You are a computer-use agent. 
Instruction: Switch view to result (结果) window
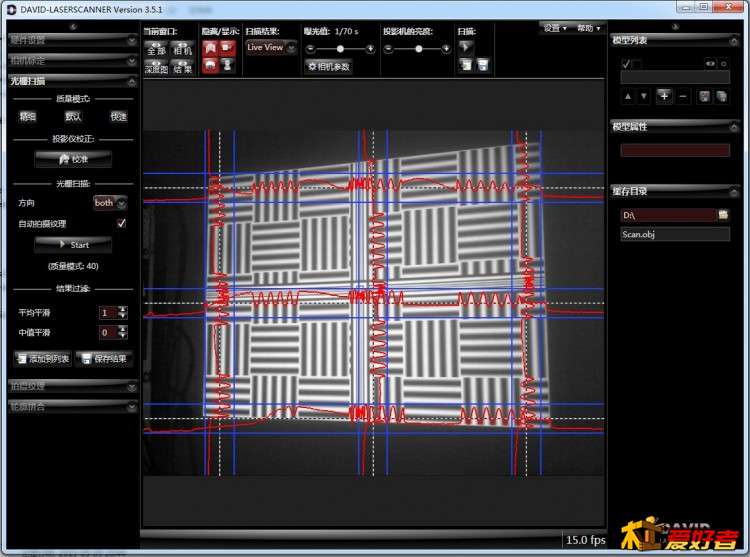[x=182, y=67]
